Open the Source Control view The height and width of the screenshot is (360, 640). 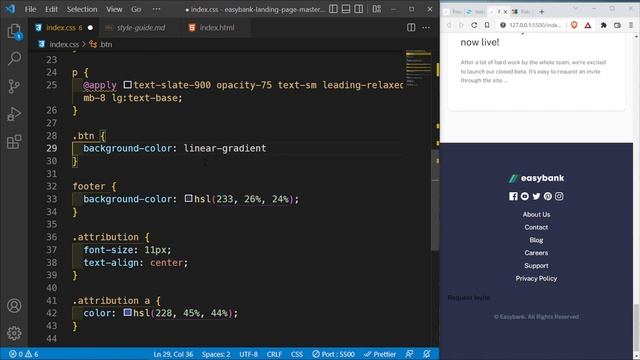point(14,86)
